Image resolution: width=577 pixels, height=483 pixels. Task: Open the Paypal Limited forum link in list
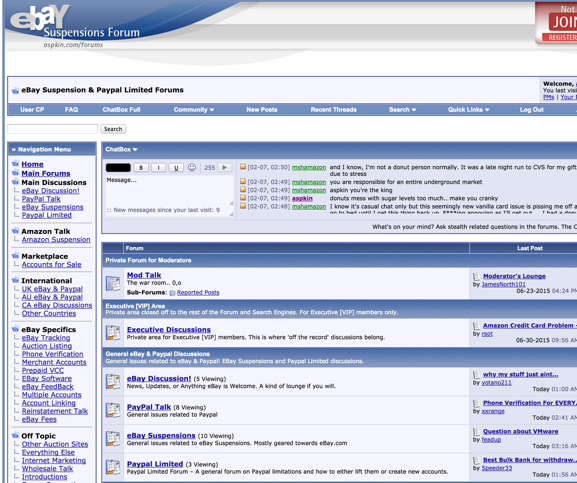[x=155, y=464]
